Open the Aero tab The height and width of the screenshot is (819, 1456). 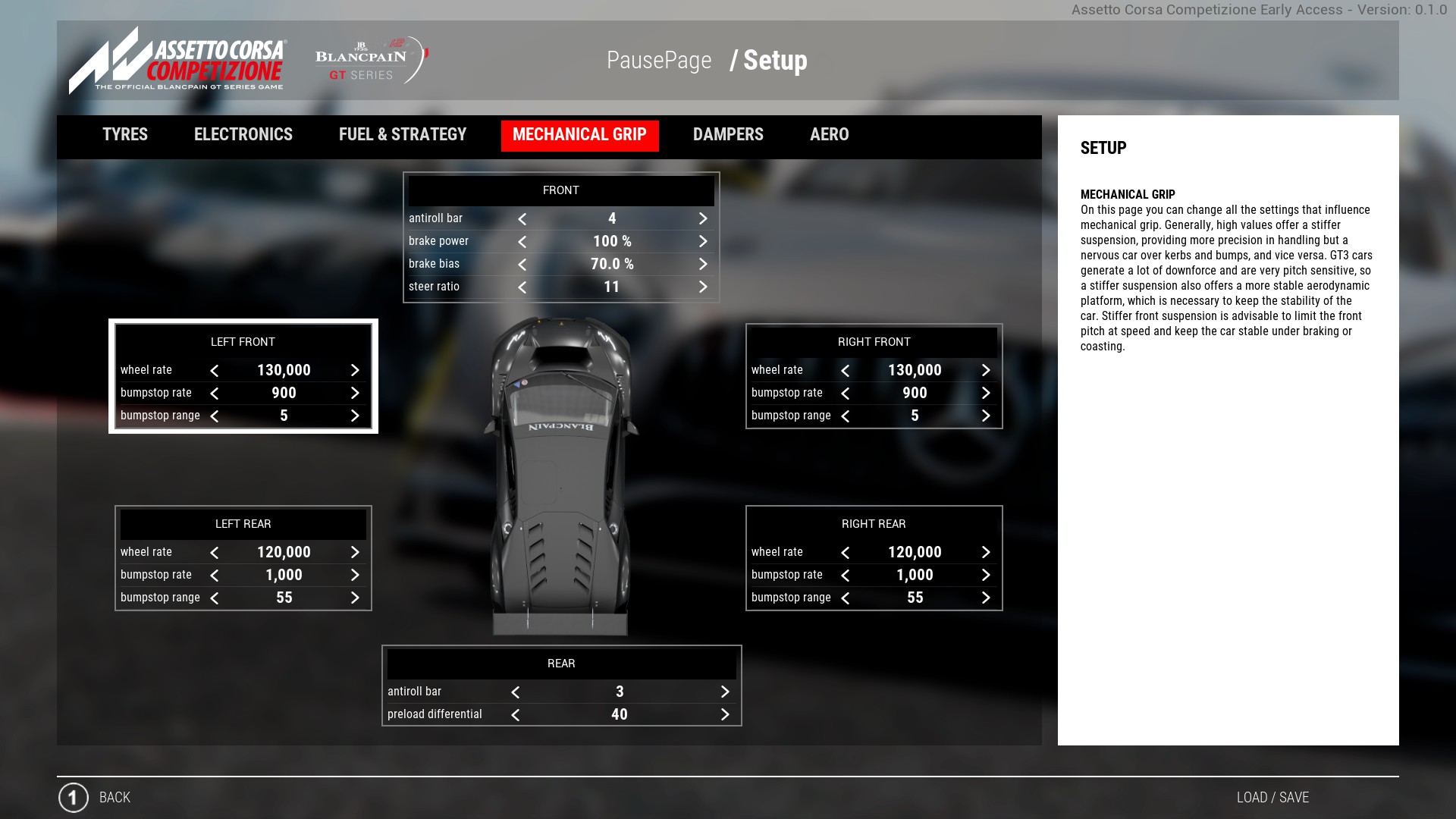(829, 135)
